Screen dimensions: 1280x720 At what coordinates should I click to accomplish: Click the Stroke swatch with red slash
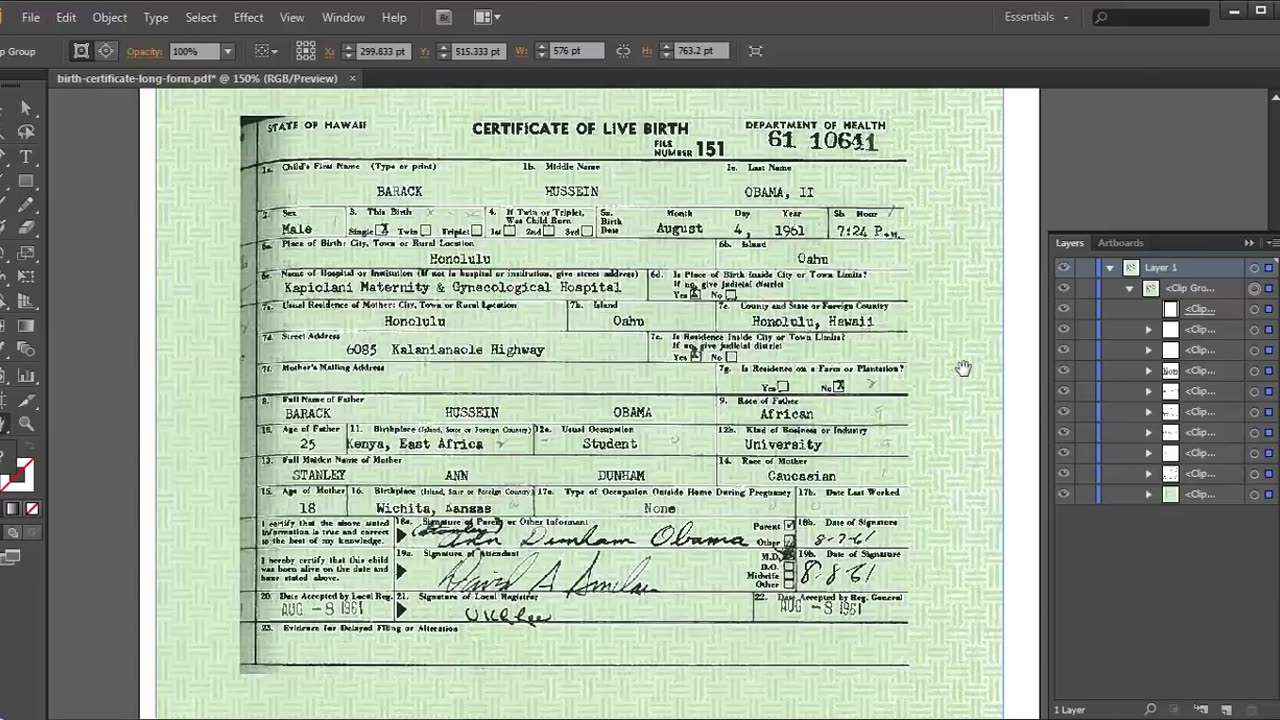[22, 474]
